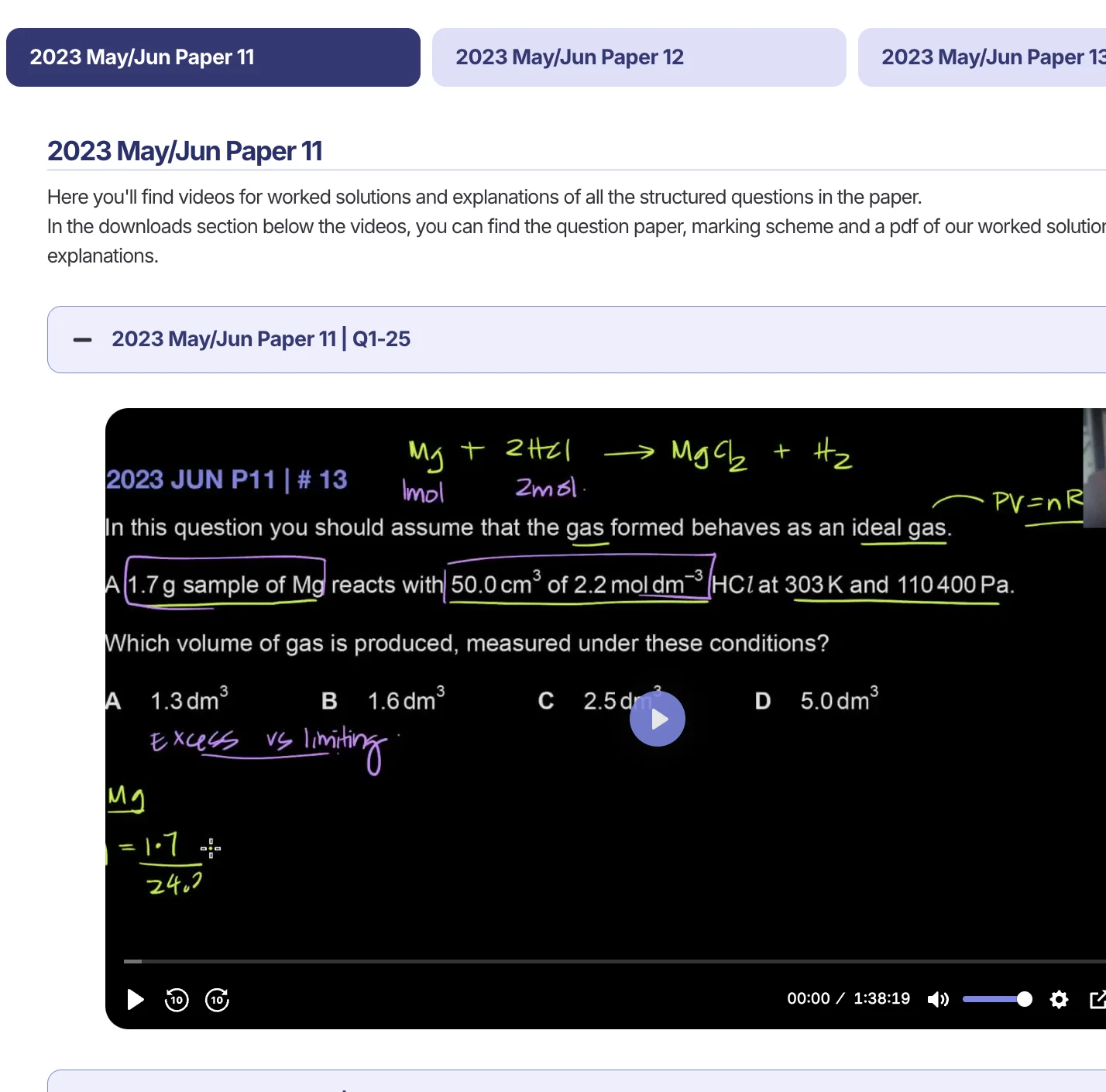Rewind video 10 seconds
Viewport: 1106px width, 1092px height.
tap(177, 1000)
